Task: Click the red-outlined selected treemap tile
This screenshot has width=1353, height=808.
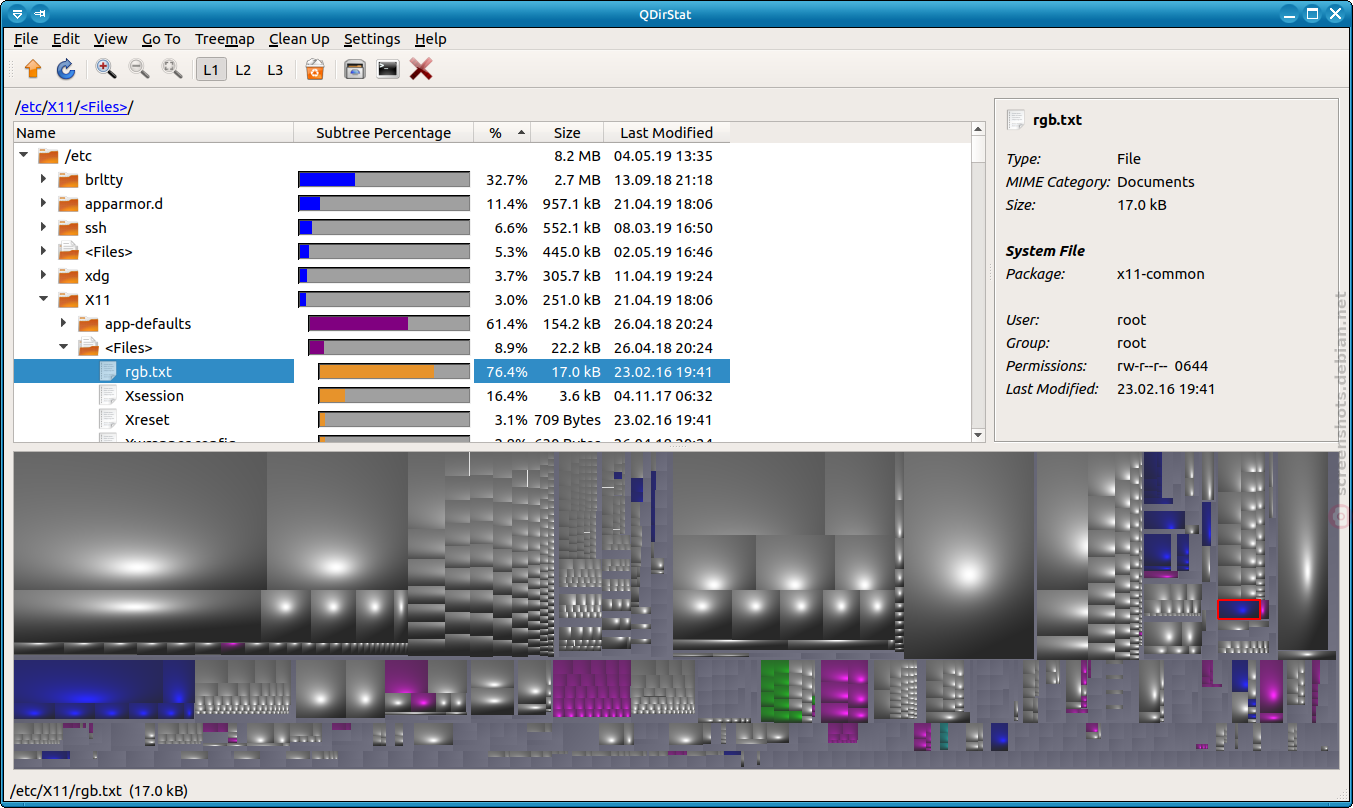Action: click(1239, 609)
